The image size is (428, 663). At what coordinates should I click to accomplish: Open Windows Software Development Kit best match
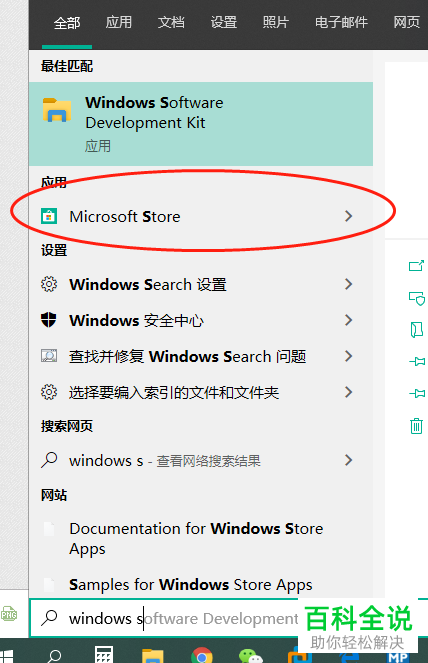(201, 124)
